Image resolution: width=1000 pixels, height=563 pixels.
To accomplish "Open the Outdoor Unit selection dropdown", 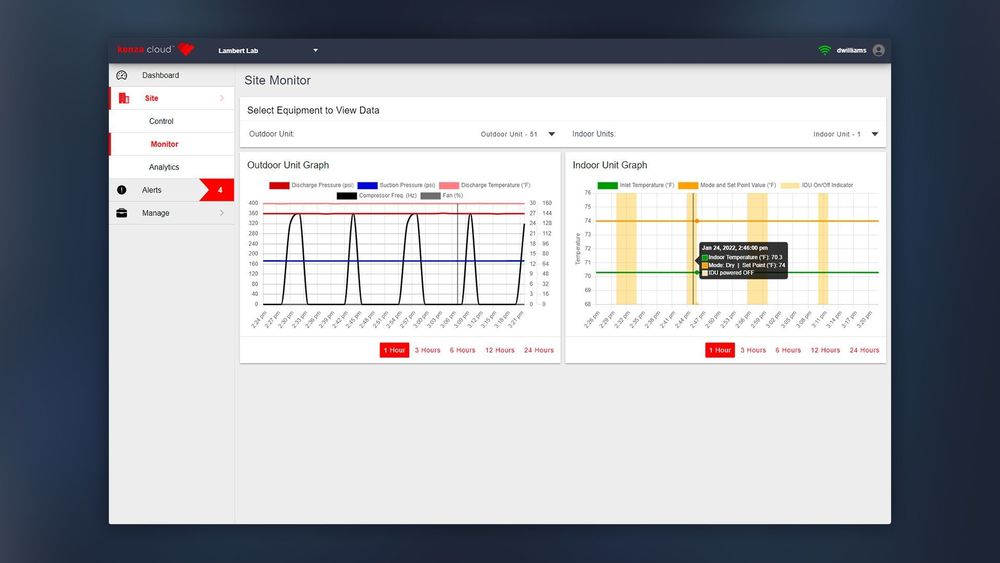I will click(x=551, y=134).
